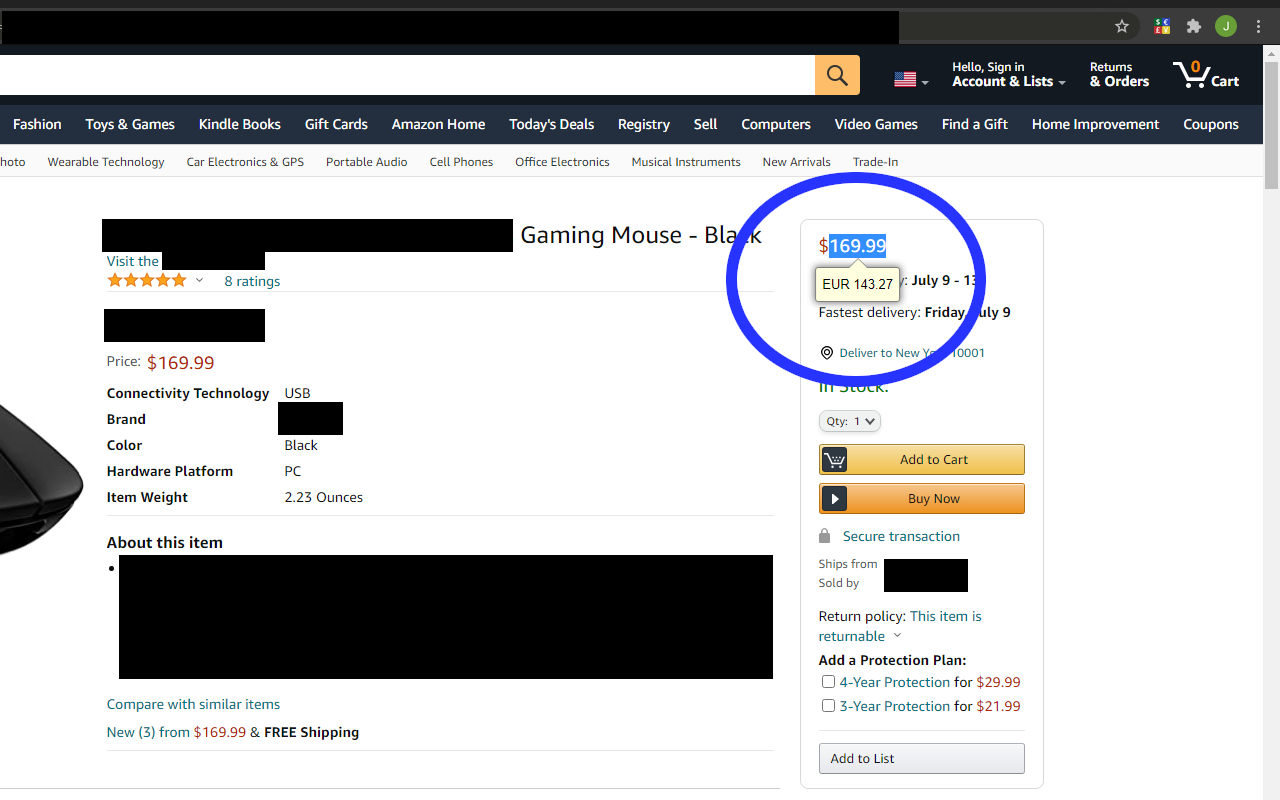The image size is (1280, 800).
Task: Open the browser extensions puzzle icon
Action: [x=1193, y=26]
